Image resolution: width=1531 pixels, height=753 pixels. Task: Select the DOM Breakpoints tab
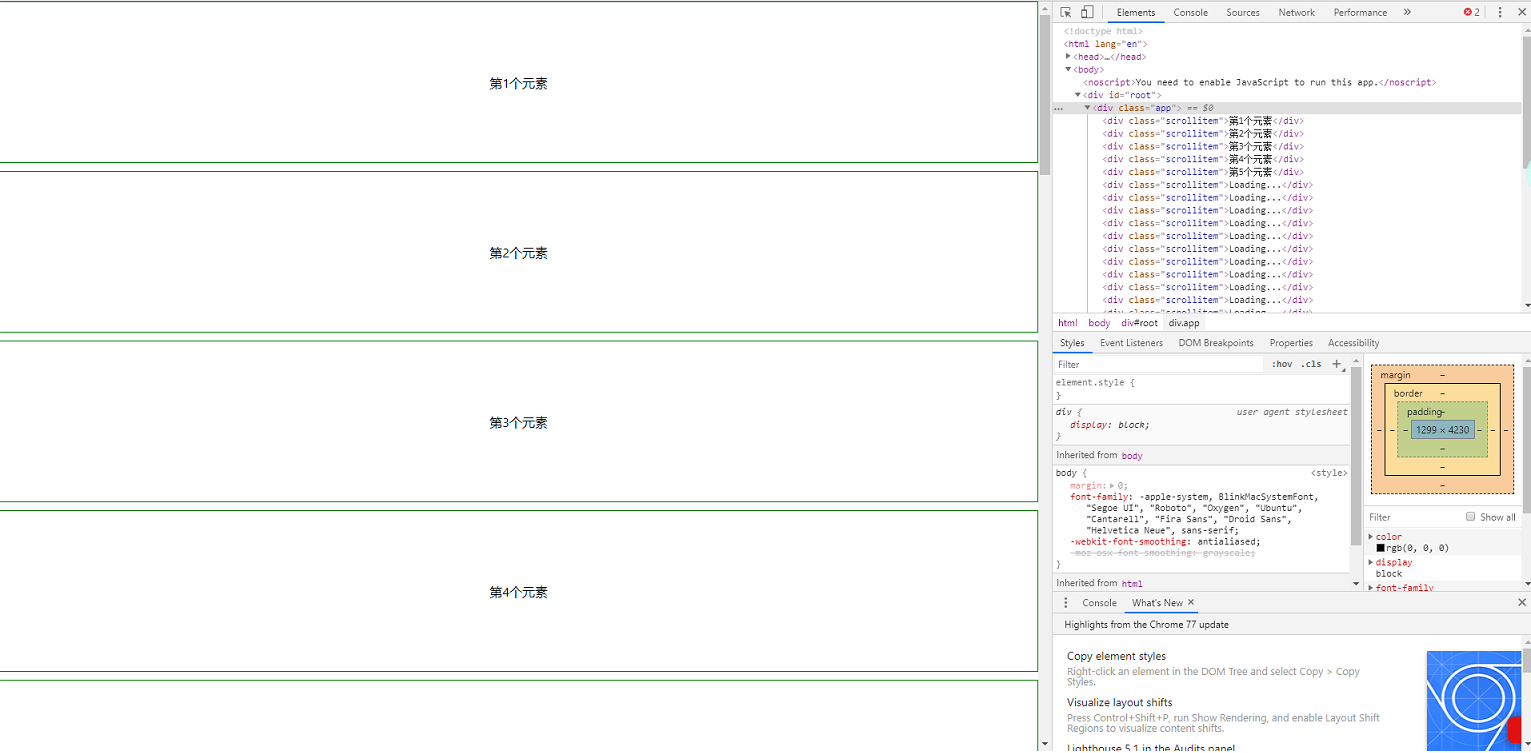tap(1215, 343)
